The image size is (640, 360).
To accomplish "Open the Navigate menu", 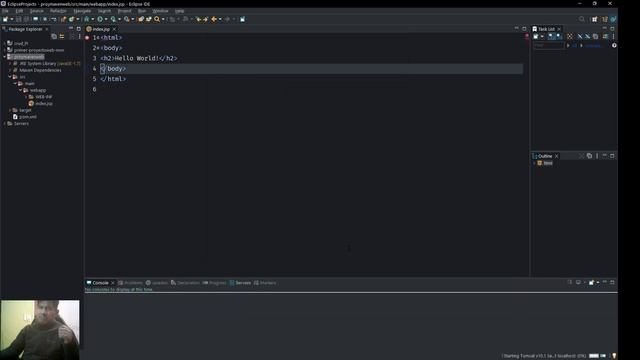I will (x=82, y=11).
